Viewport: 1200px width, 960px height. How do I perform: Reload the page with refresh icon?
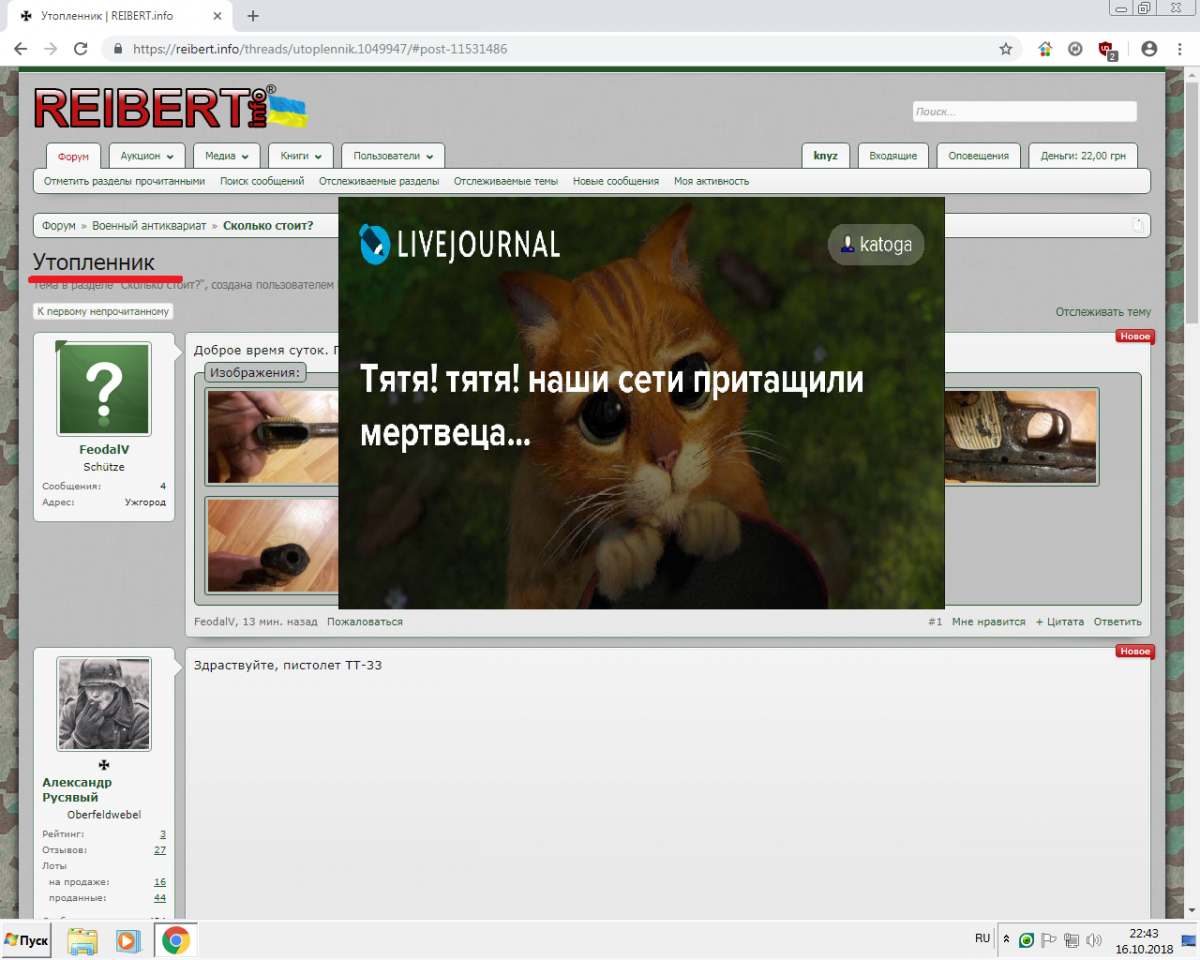pos(81,48)
